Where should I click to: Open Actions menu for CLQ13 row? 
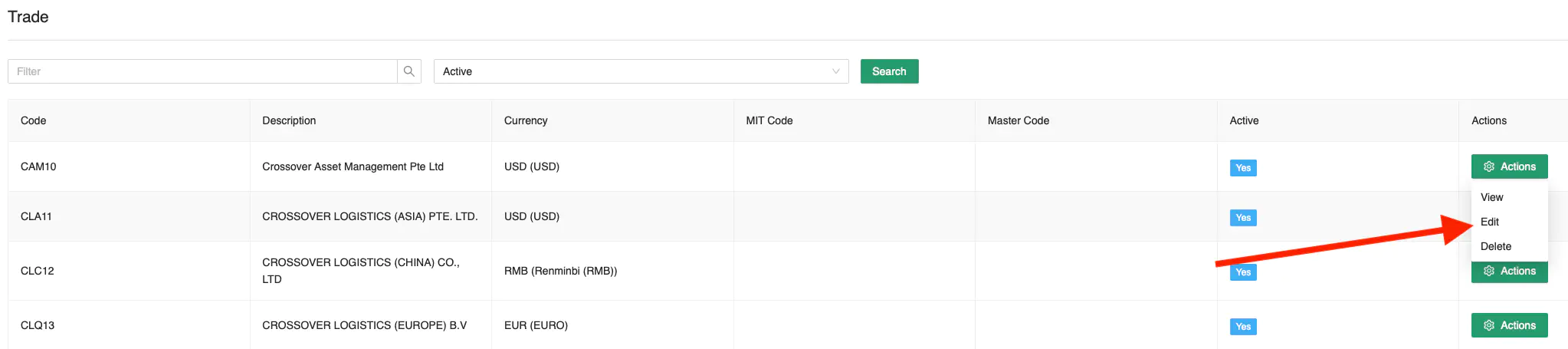1508,325
